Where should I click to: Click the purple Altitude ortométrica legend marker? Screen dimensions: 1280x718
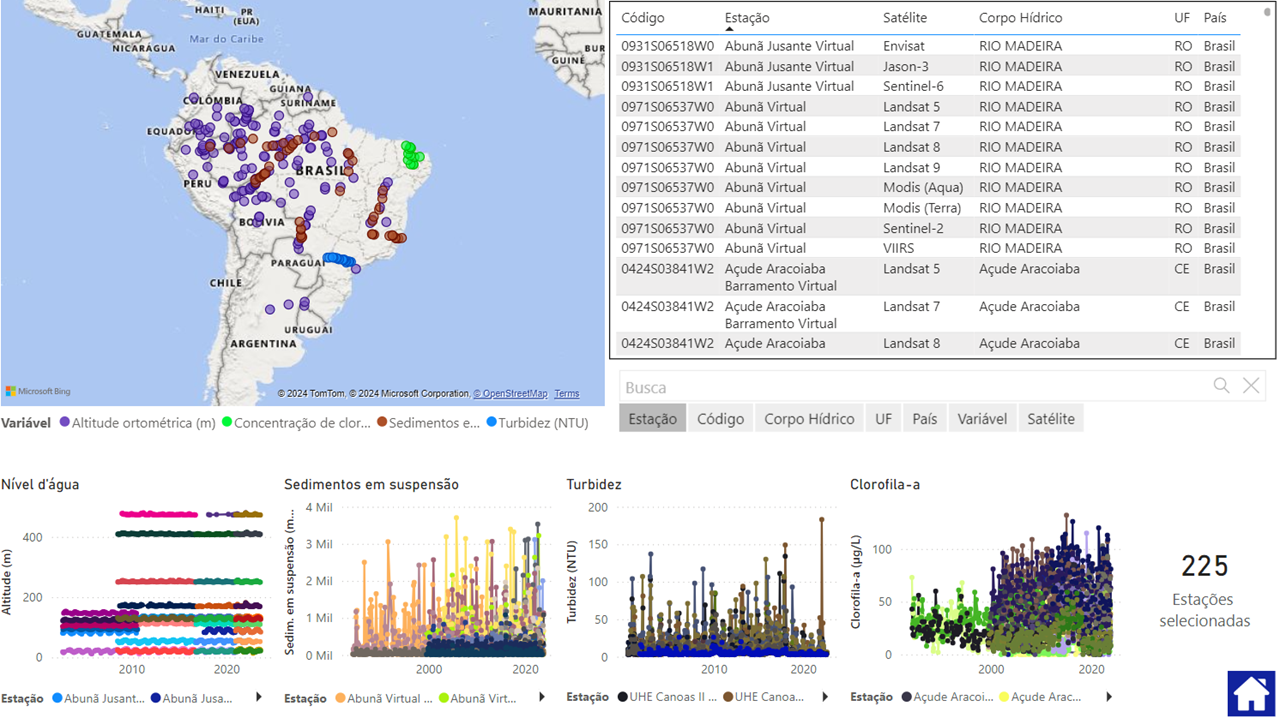65,423
